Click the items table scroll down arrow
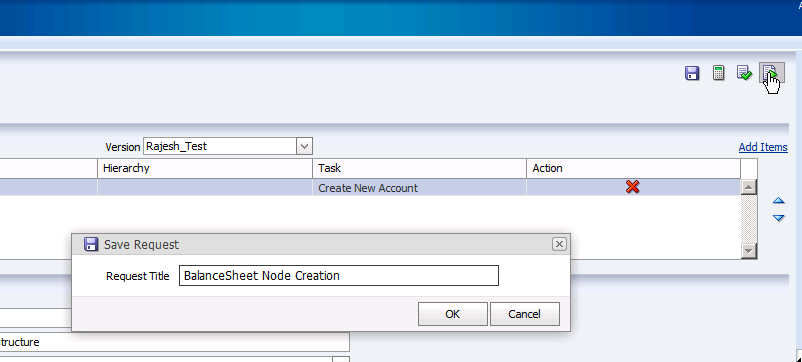Viewport: 802px width, 362px height. pos(748,251)
